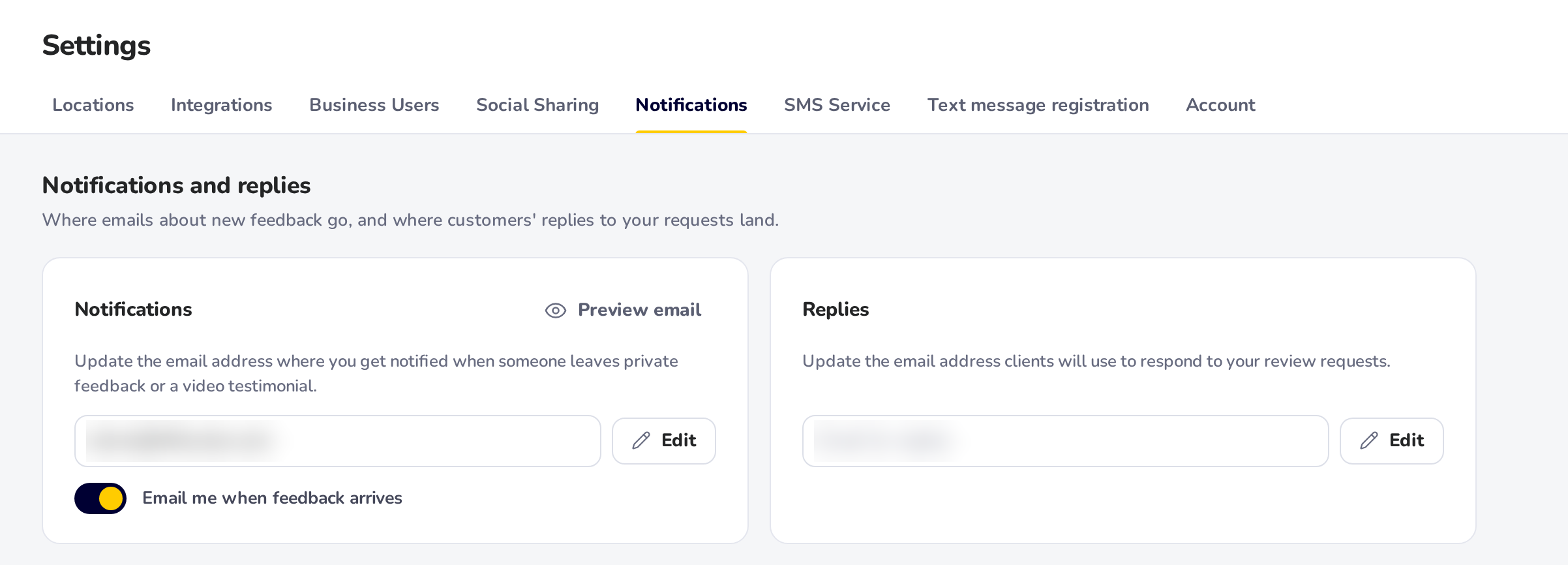
Task: Open the Locations tab
Action: [x=93, y=105]
